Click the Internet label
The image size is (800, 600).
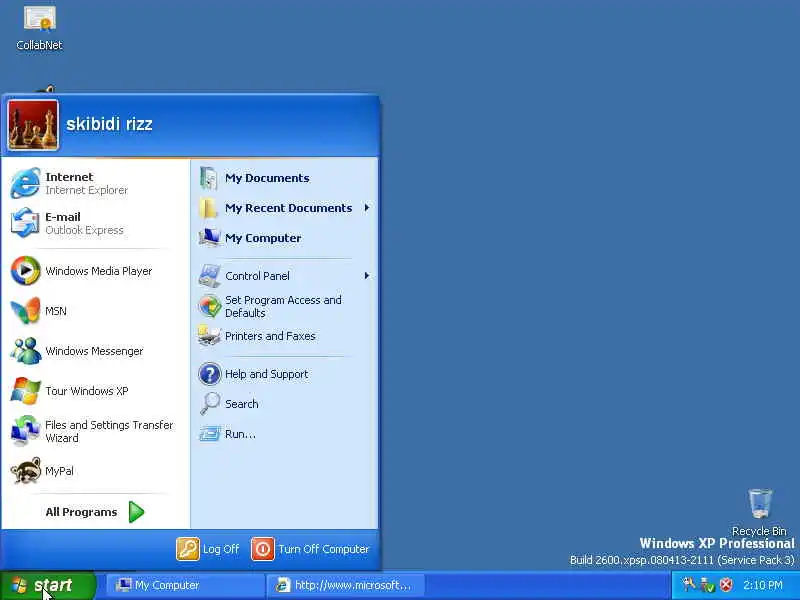pyautogui.click(x=69, y=177)
